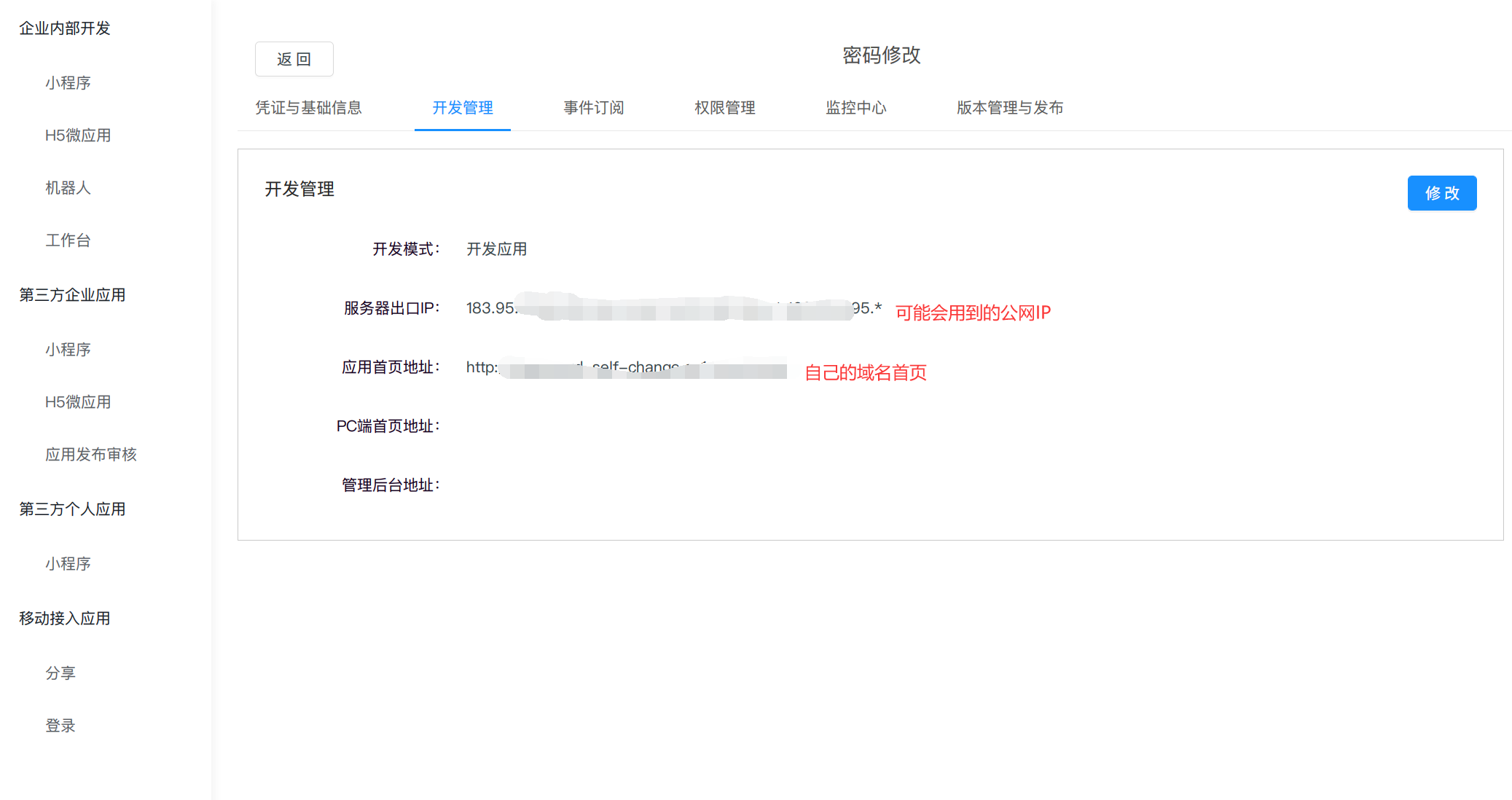The width and height of the screenshot is (1512, 800).
Task: Open H5微应用 under 企业内部开发
Action: tap(78, 136)
